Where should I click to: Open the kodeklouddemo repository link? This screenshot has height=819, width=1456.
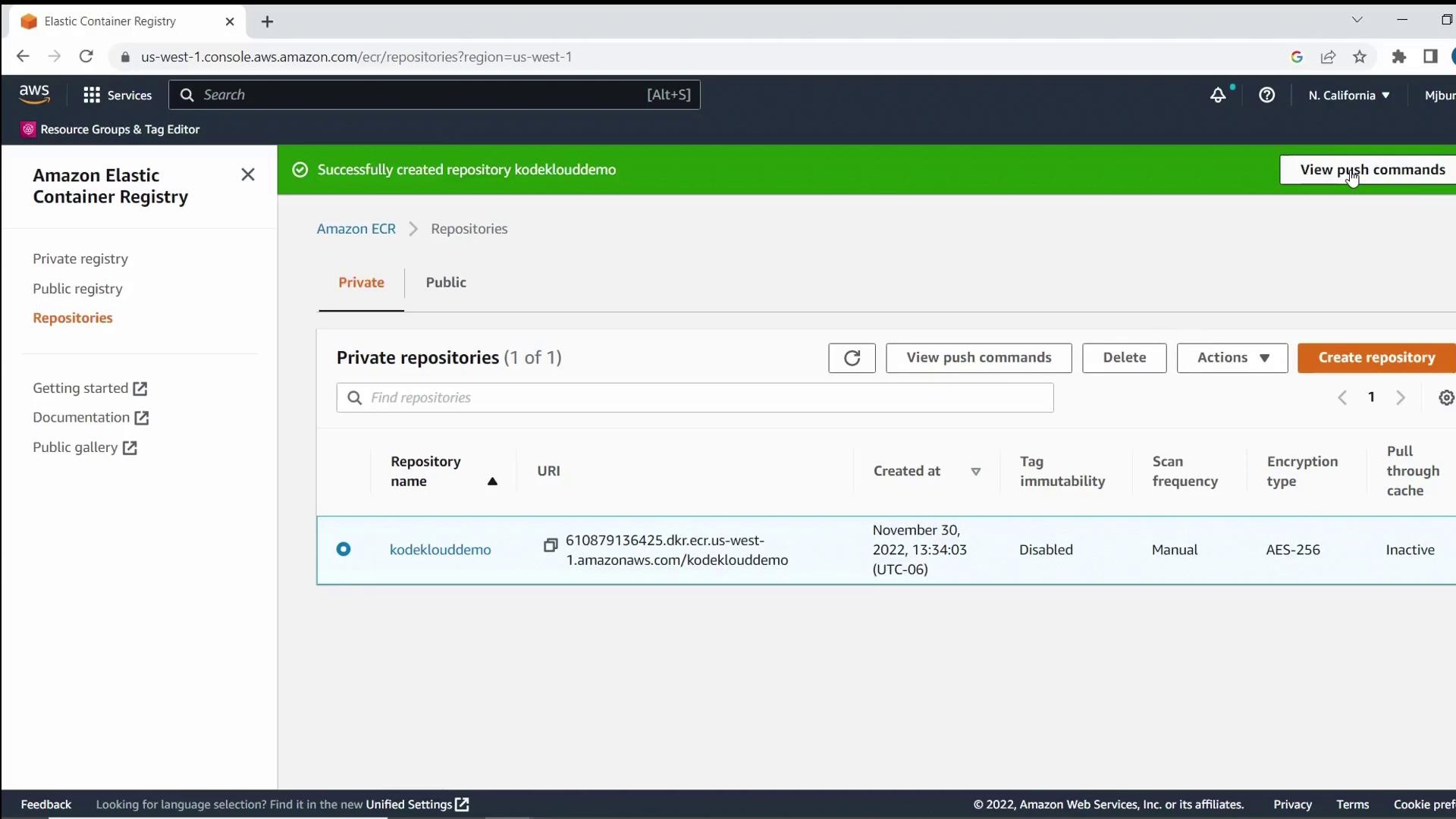[x=440, y=550]
